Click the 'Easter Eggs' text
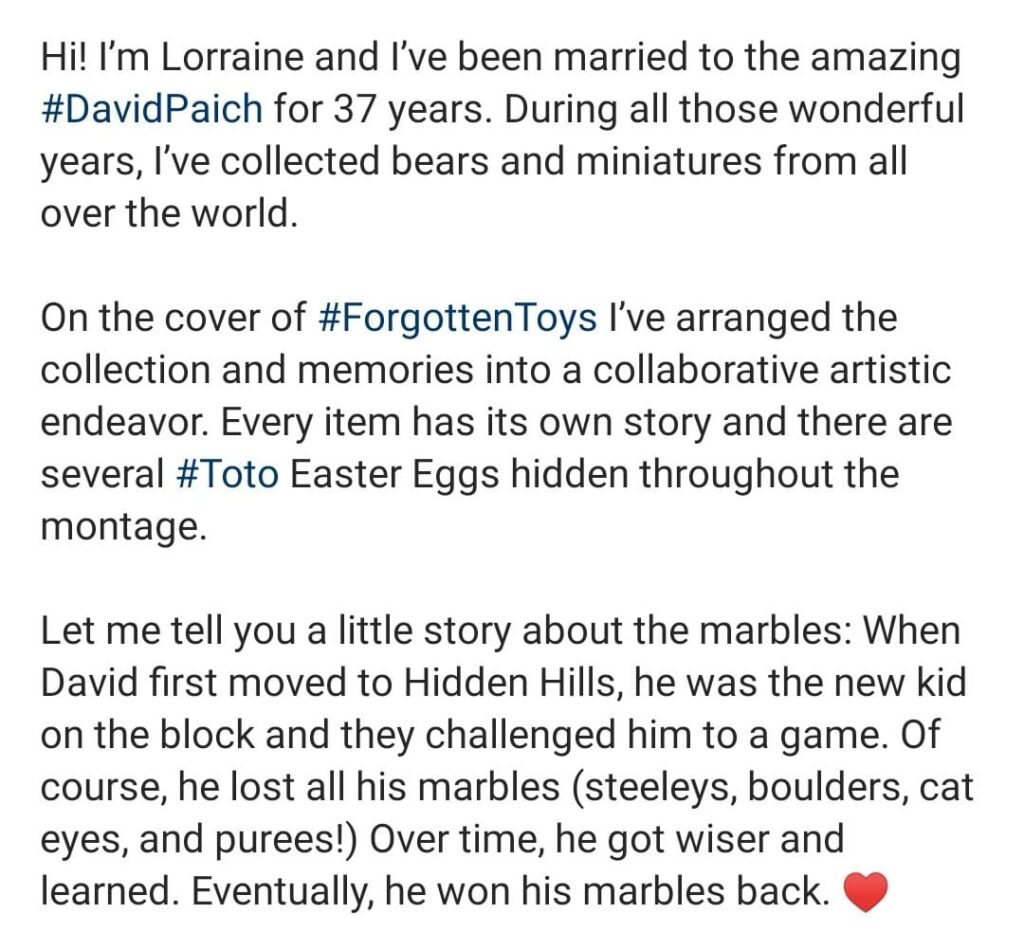Image resolution: width=1024 pixels, height=932 pixels. [395, 474]
